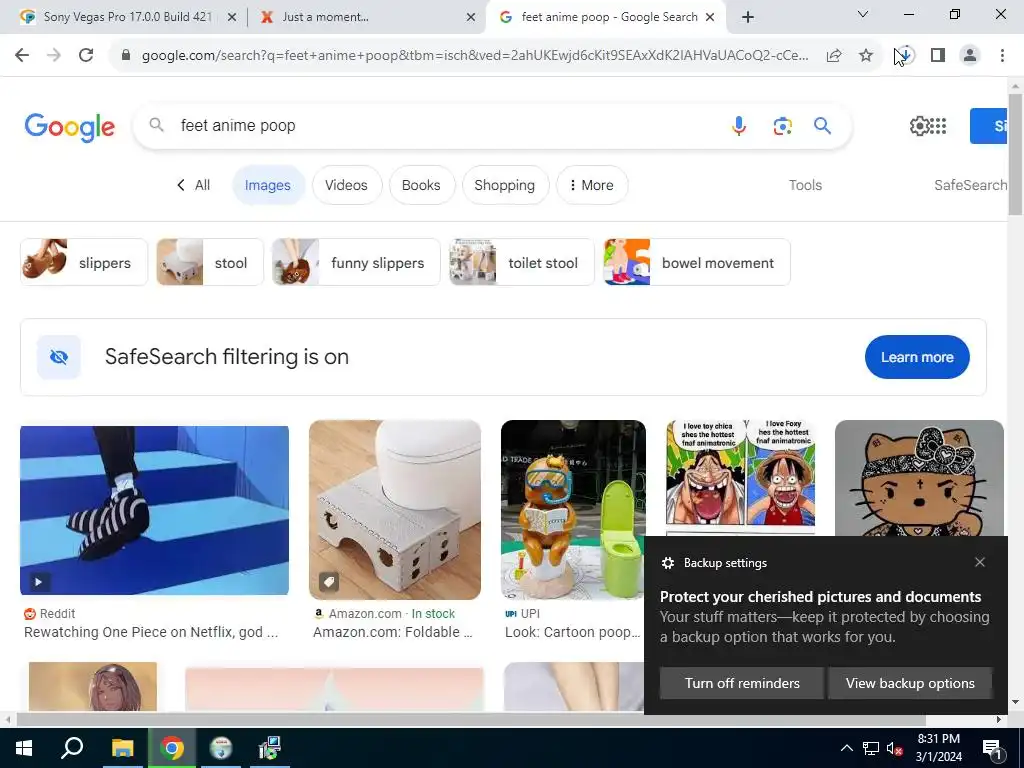The height and width of the screenshot is (768, 1024).
Task: Open the Tools option
Action: tap(805, 185)
